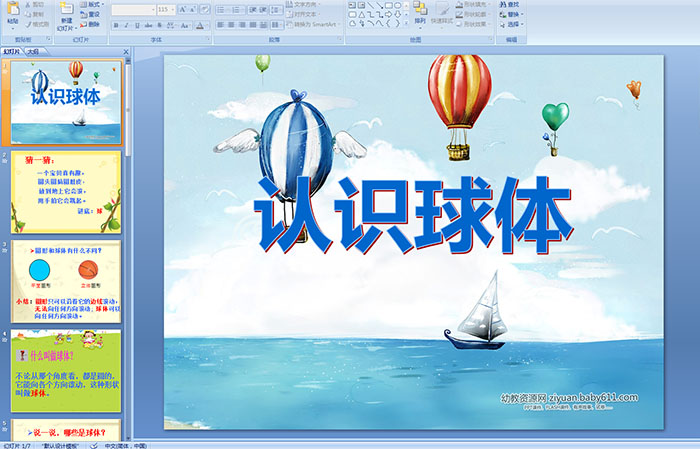Image resolution: width=700 pixels, height=449 pixels.
Task: Click Replace (替换) button
Action: pyautogui.click(x=511, y=14)
